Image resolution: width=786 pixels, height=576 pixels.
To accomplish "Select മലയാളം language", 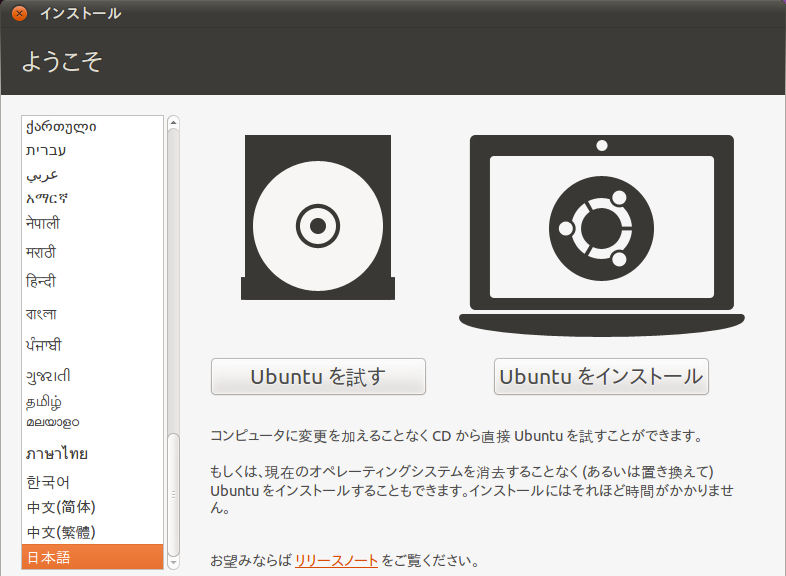I will coord(92,423).
